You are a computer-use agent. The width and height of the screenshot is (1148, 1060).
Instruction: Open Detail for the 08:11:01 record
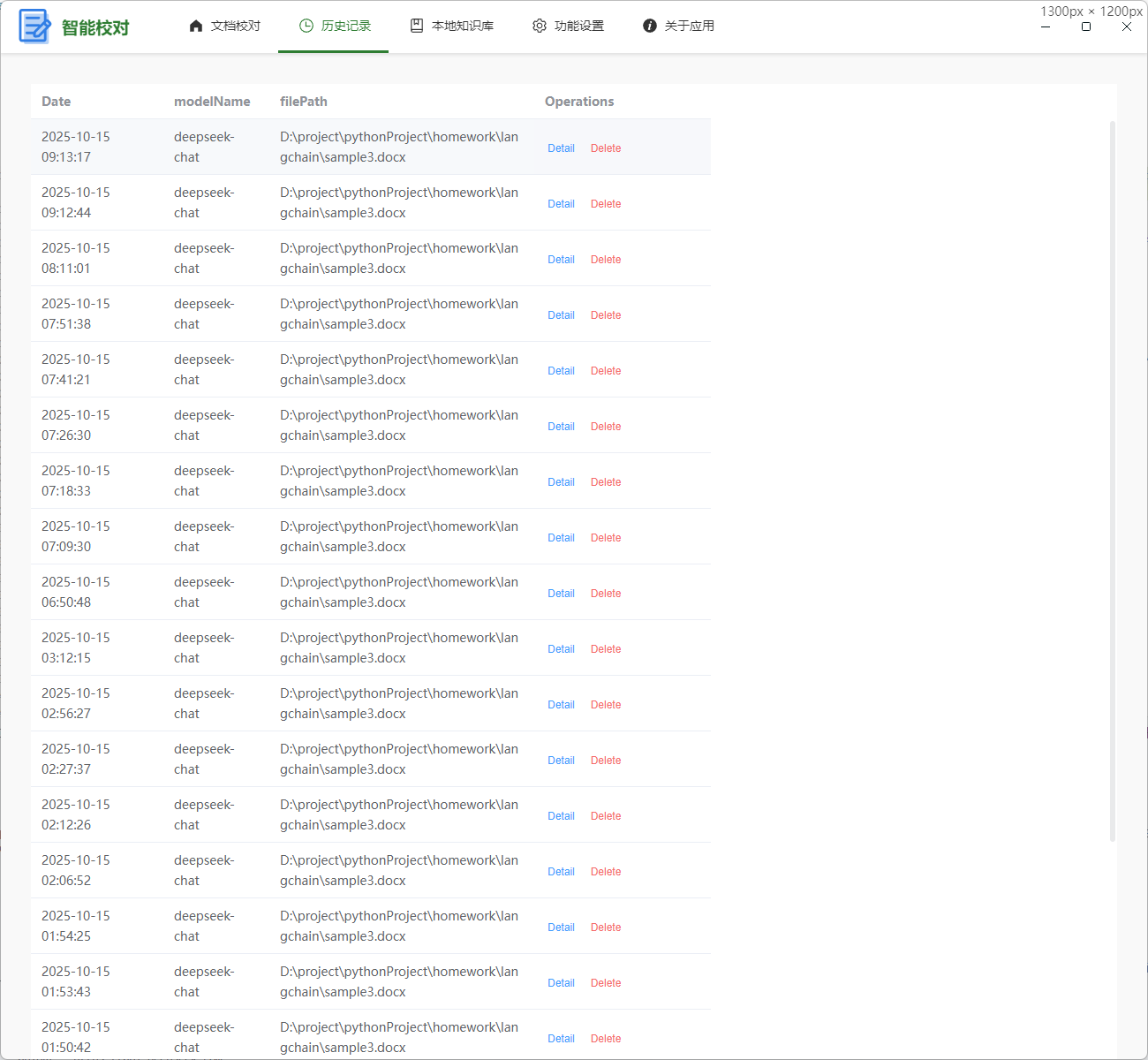pos(561,260)
